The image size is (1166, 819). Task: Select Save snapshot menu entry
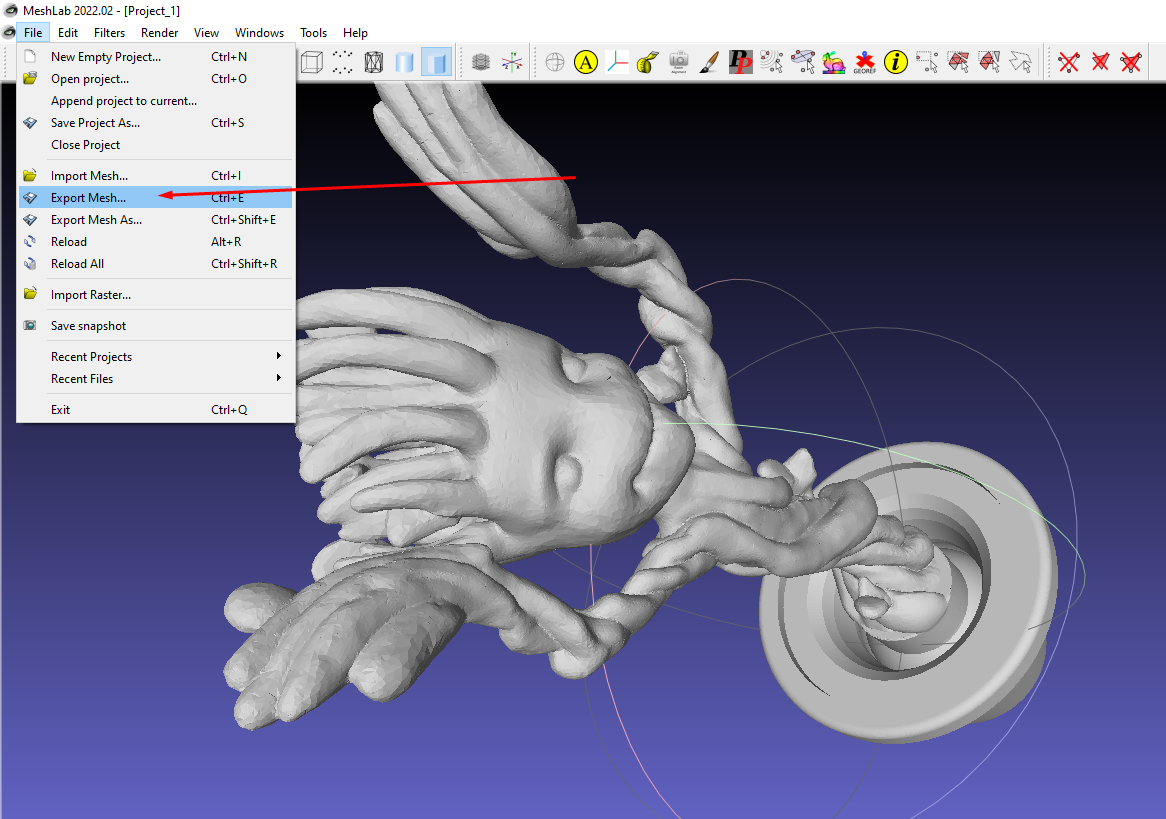coord(155,326)
